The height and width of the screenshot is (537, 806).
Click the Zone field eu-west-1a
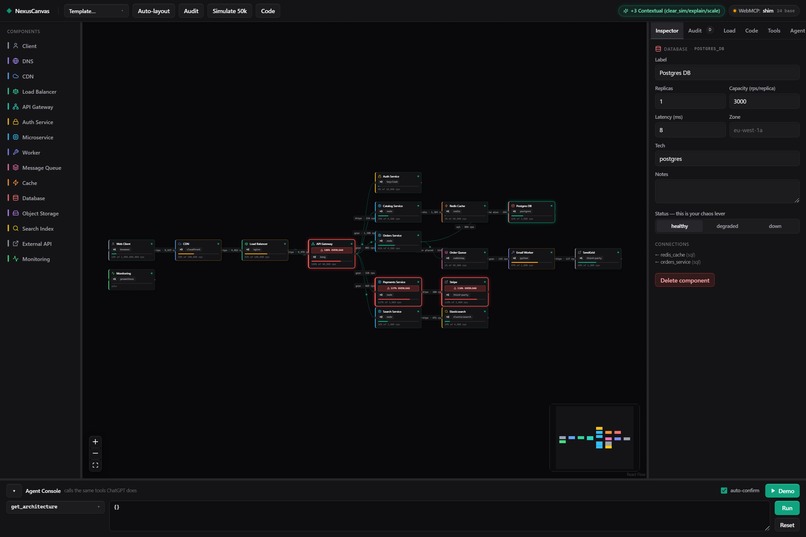point(764,131)
